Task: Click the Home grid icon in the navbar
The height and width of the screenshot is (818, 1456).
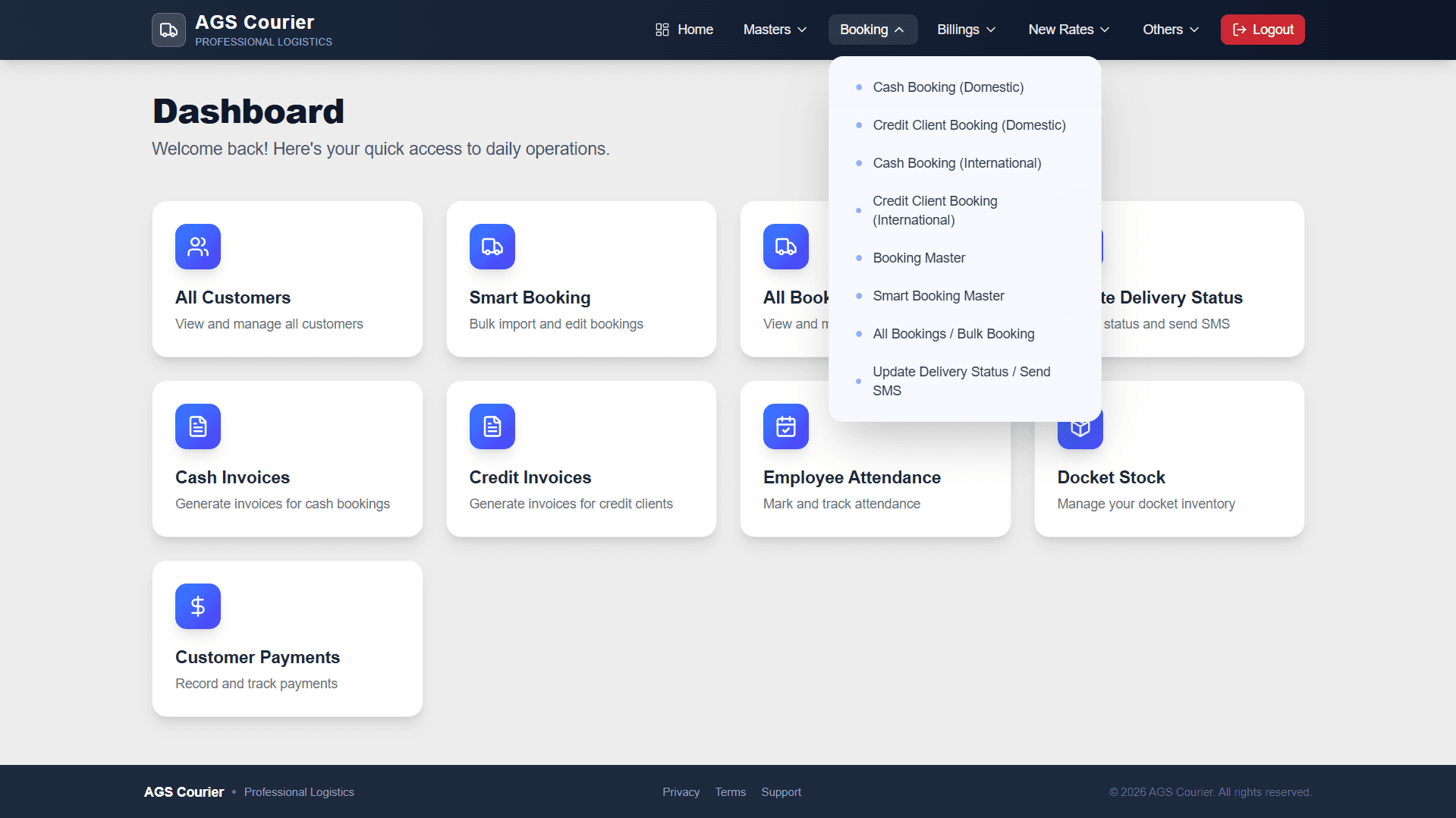Action: pos(661,29)
